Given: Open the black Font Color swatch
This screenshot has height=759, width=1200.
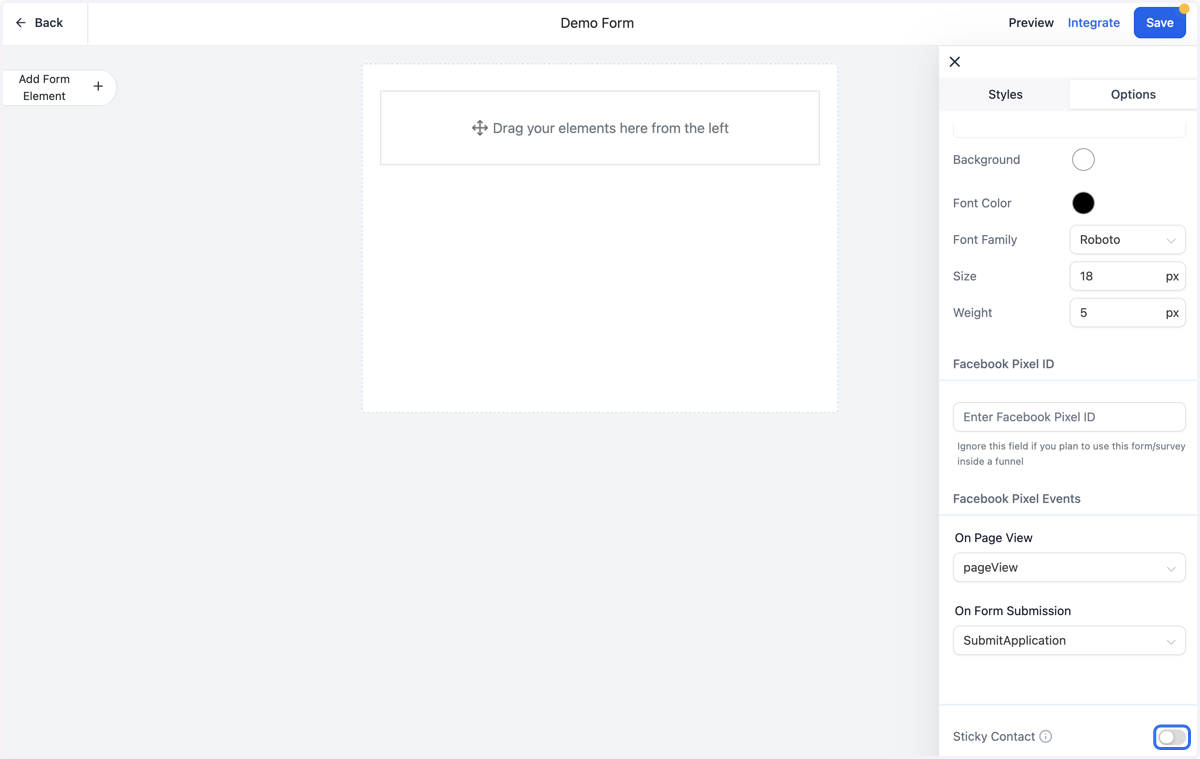Looking at the screenshot, I should pos(1083,203).
